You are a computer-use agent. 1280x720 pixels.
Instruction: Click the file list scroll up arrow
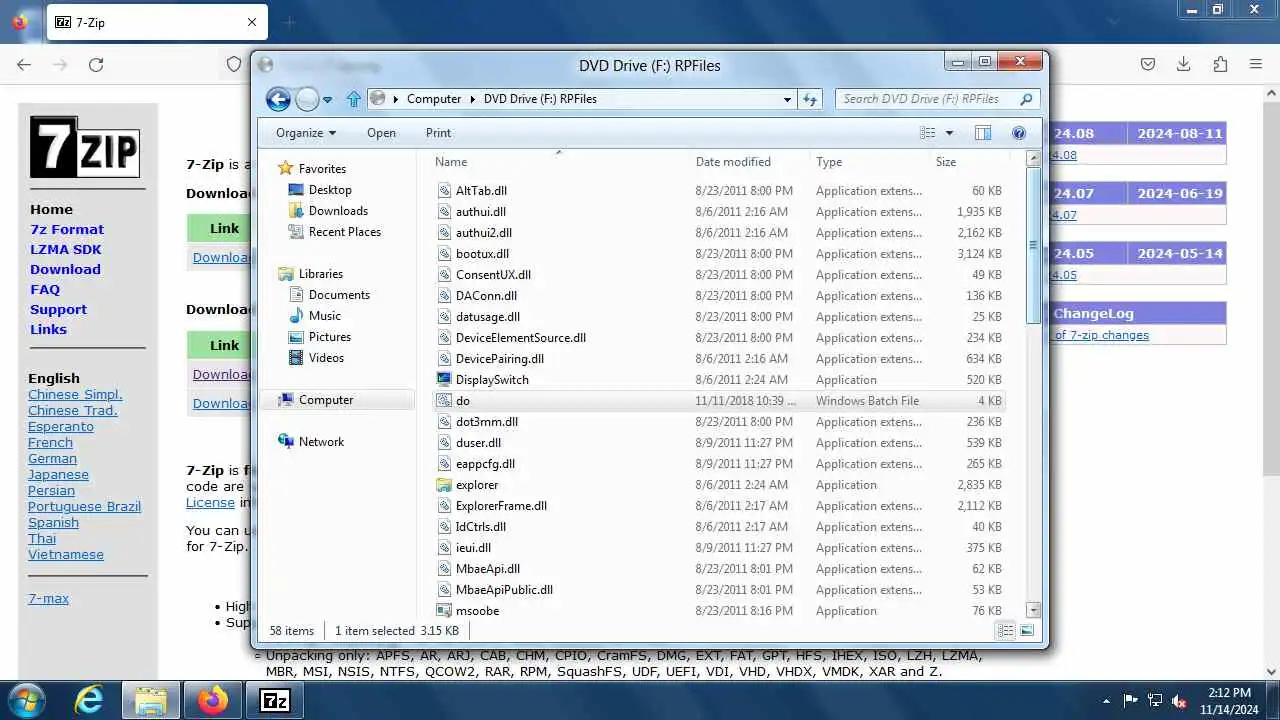click(x=1033, y=158)
